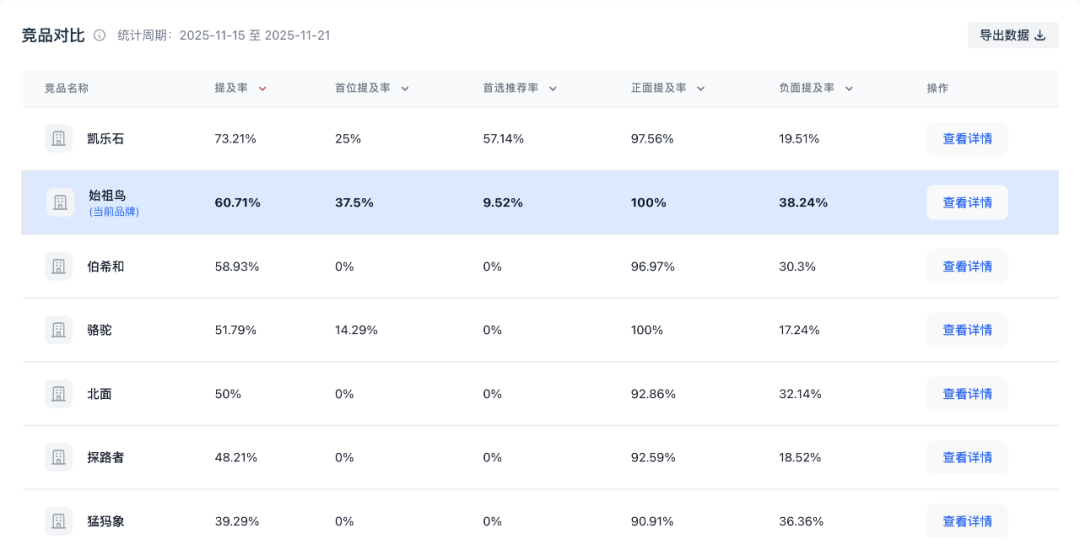Click the 14.29% first-mention value
1080x555 pixels.
coord(356,331)
